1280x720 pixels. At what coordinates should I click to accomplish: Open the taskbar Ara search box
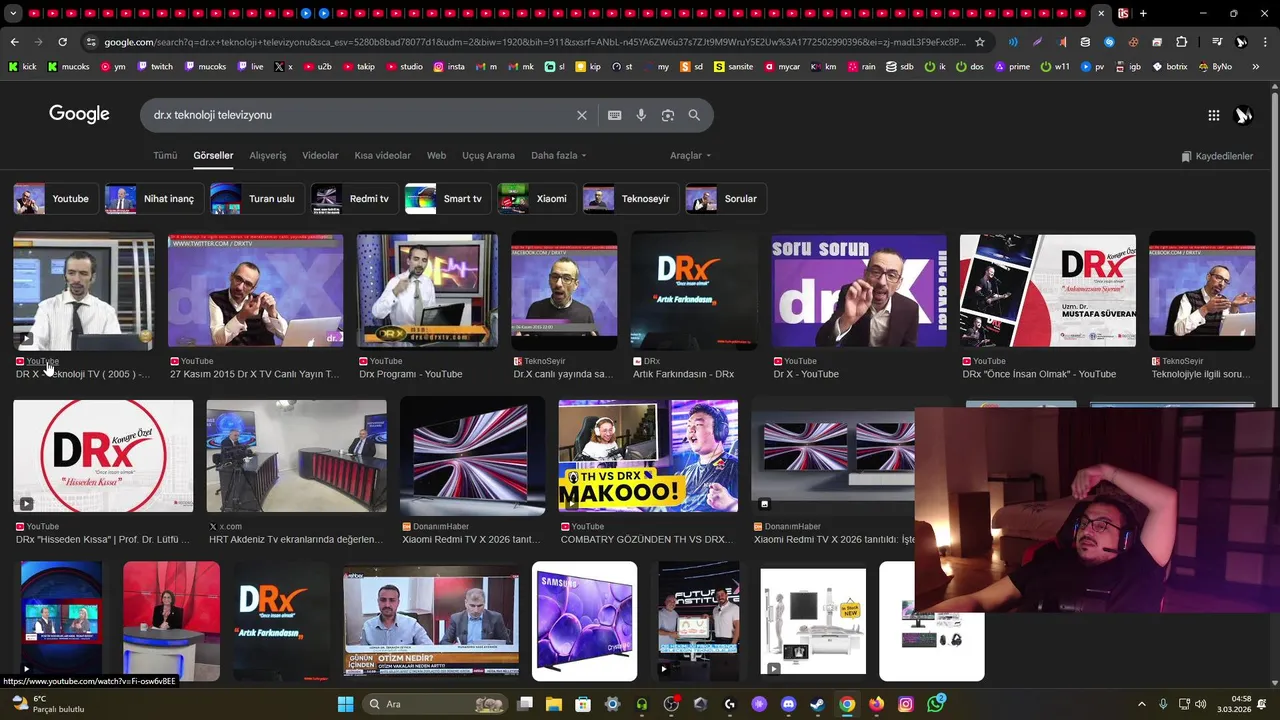tap(435, 704)
